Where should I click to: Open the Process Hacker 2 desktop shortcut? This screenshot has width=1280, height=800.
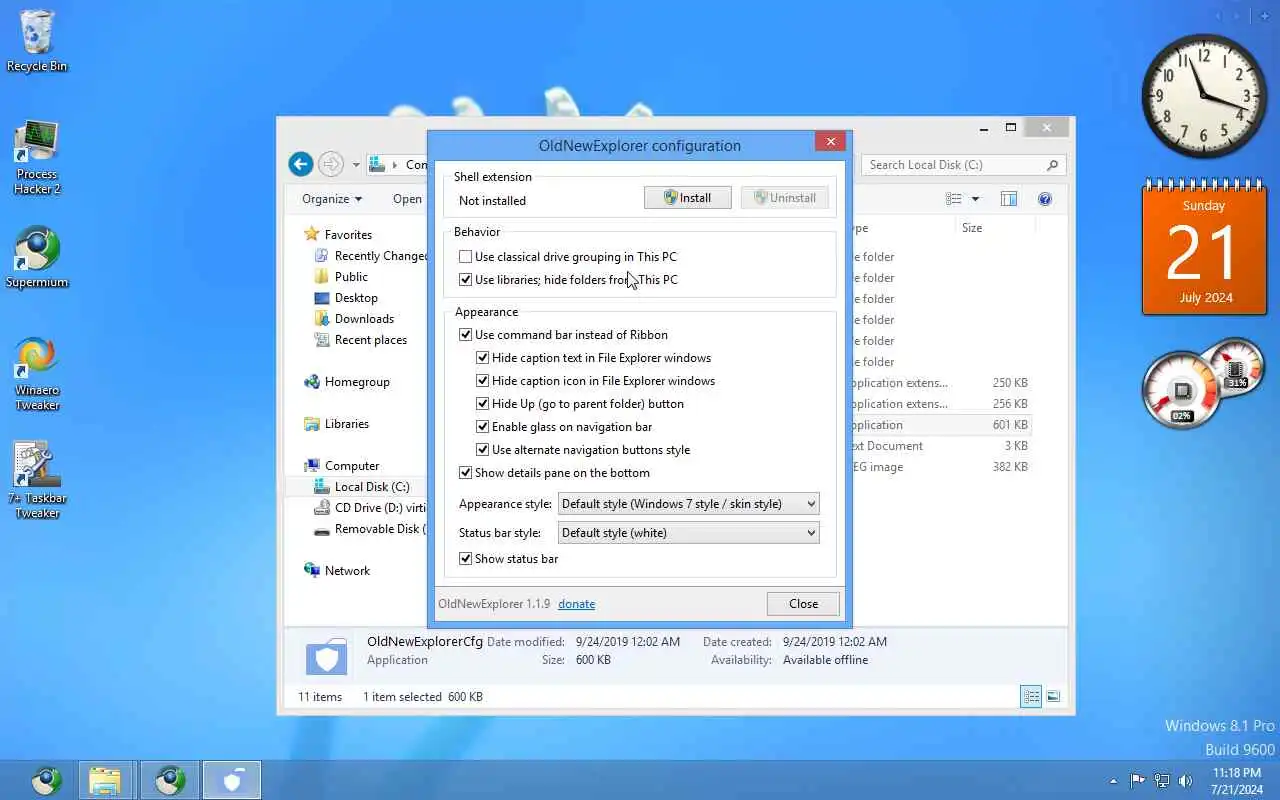point(37,158)
